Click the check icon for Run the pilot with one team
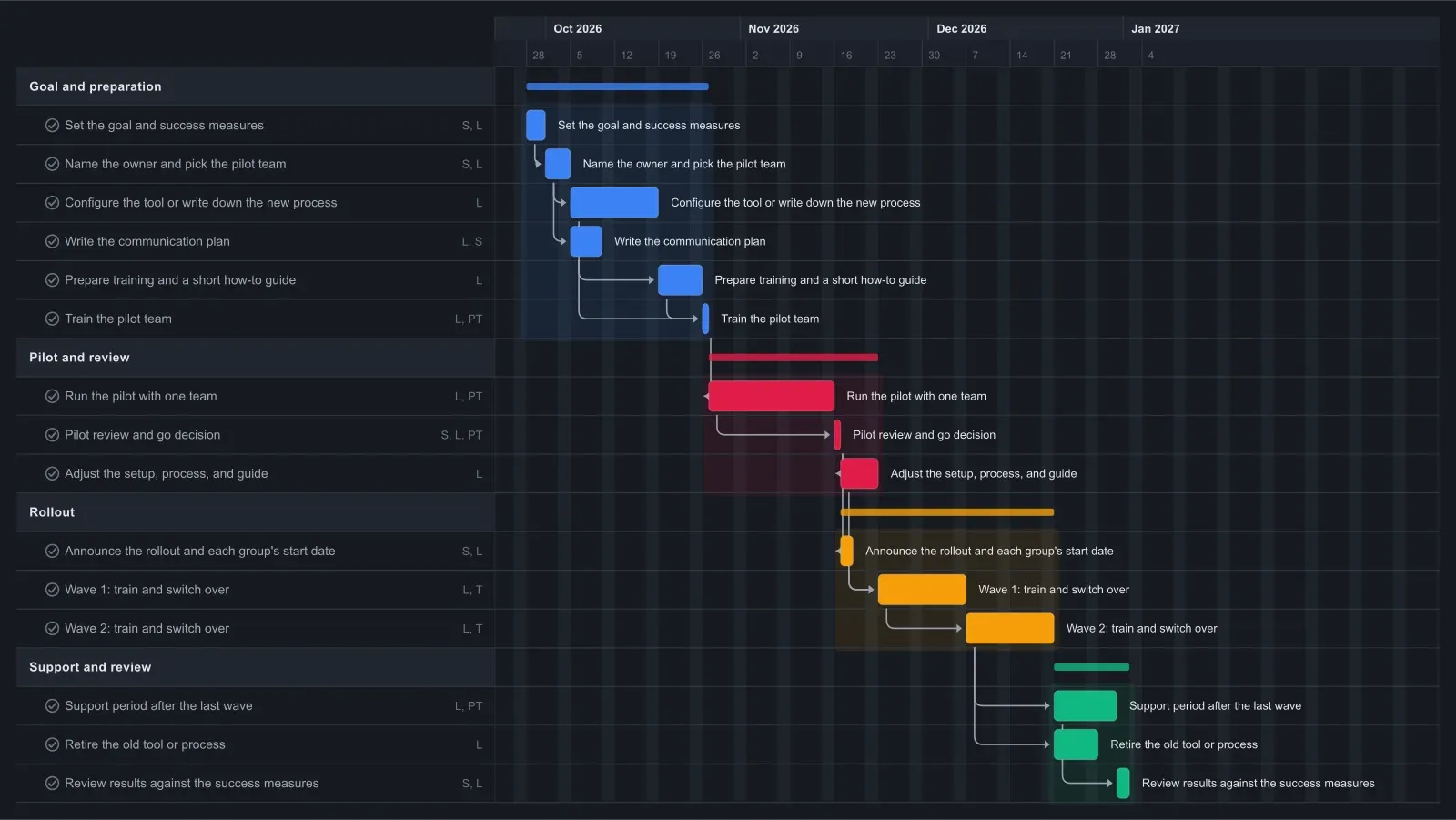Viewport: 1456px width, 820px height. point(52,396)
